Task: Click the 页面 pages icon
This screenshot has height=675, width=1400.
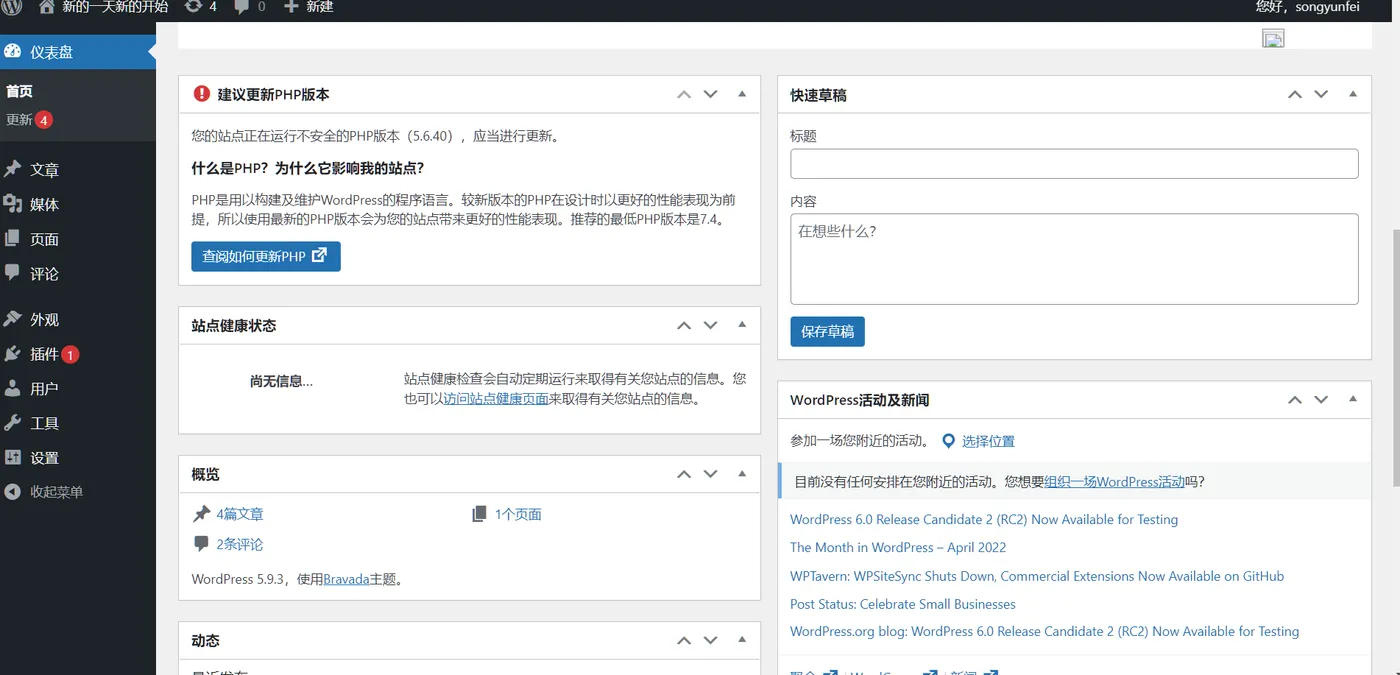Action: [13, 238]
